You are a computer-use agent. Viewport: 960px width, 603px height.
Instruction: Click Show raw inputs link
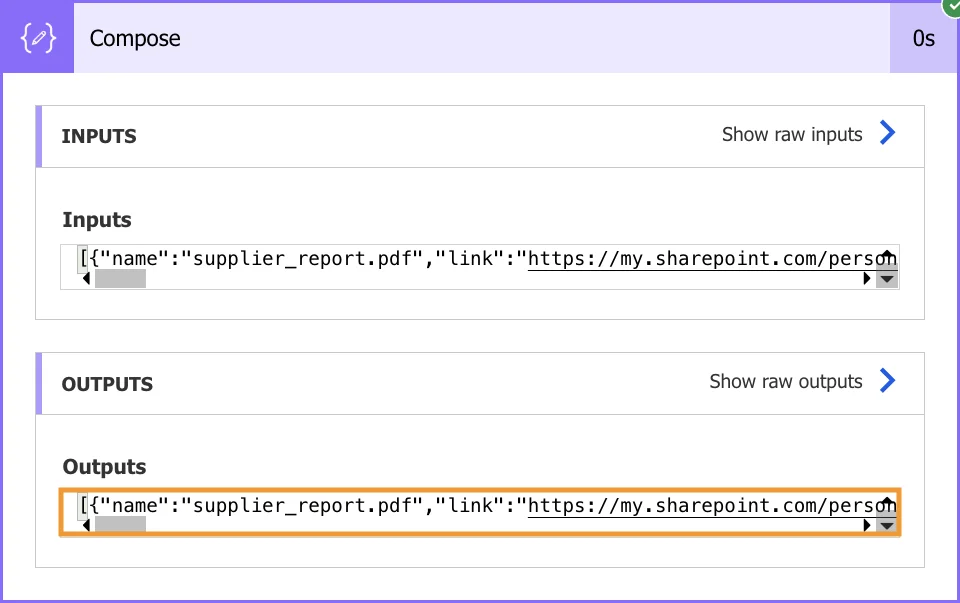point(792,134)
